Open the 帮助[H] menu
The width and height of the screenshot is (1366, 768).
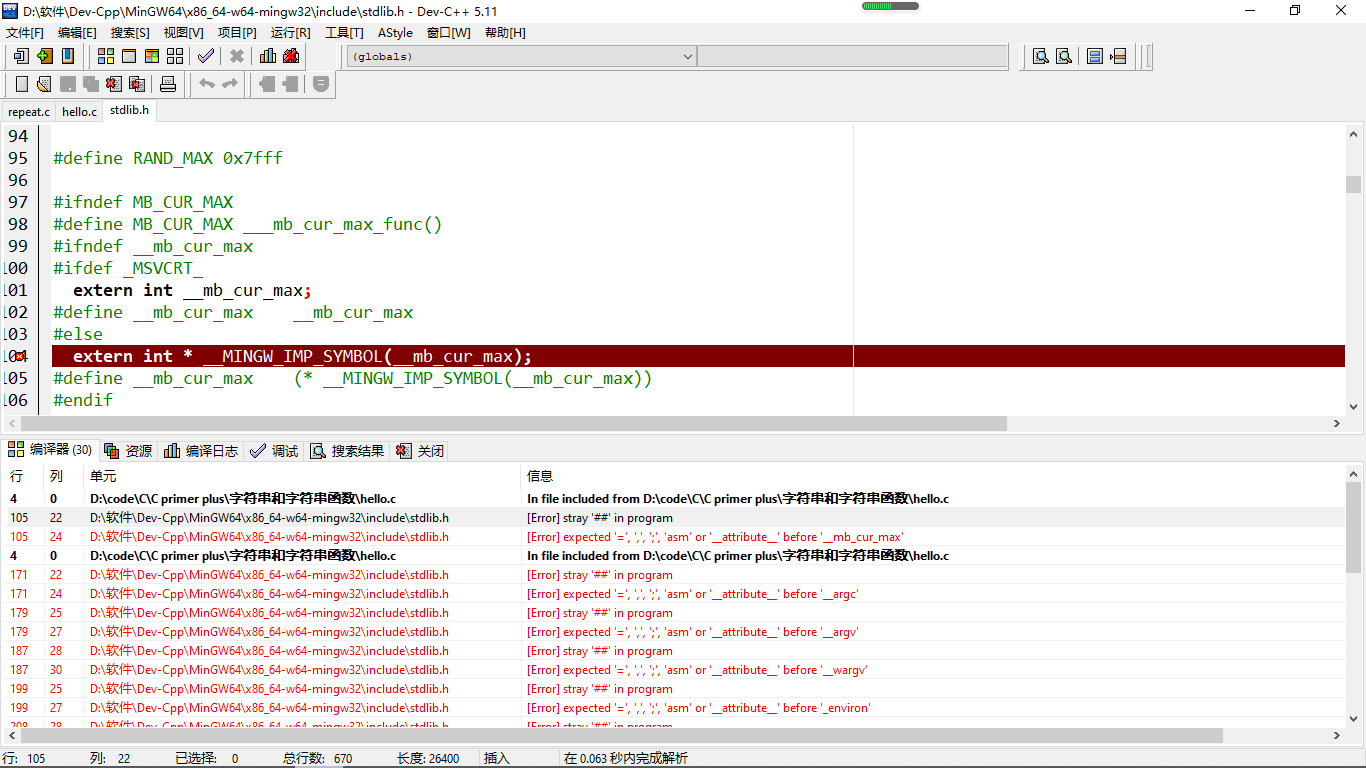pyautogui.click(x=505, y=33)
